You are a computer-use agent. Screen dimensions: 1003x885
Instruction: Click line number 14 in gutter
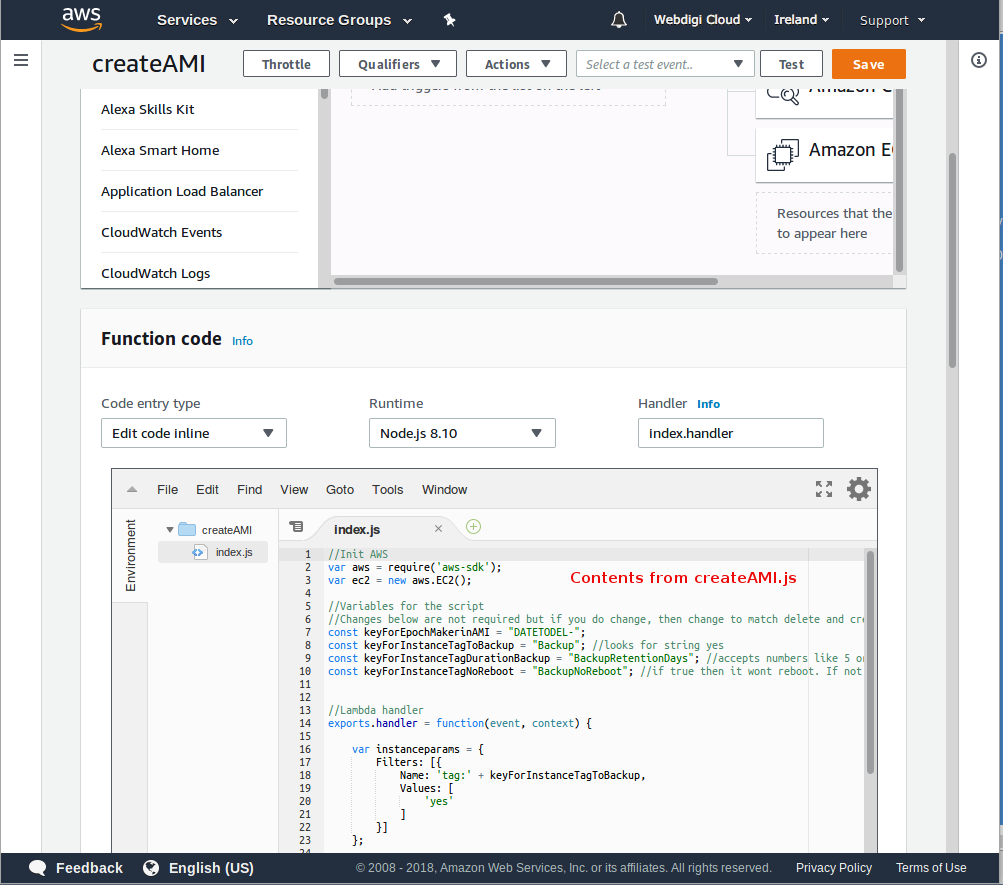pyautogui.click(x=305, y=723)
